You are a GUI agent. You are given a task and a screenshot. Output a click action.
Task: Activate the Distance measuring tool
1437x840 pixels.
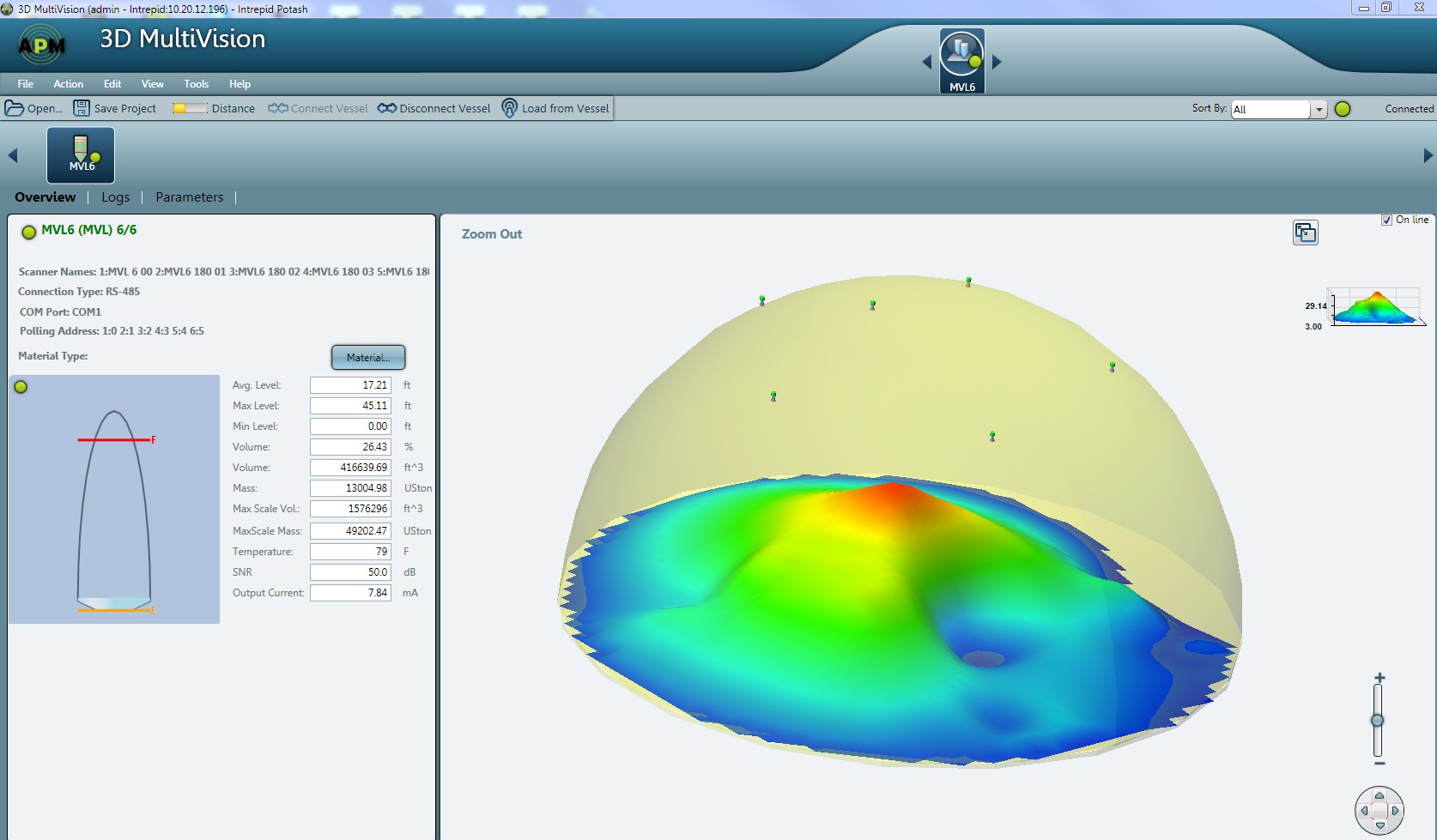pyautogui.click(x=214, y=108)
